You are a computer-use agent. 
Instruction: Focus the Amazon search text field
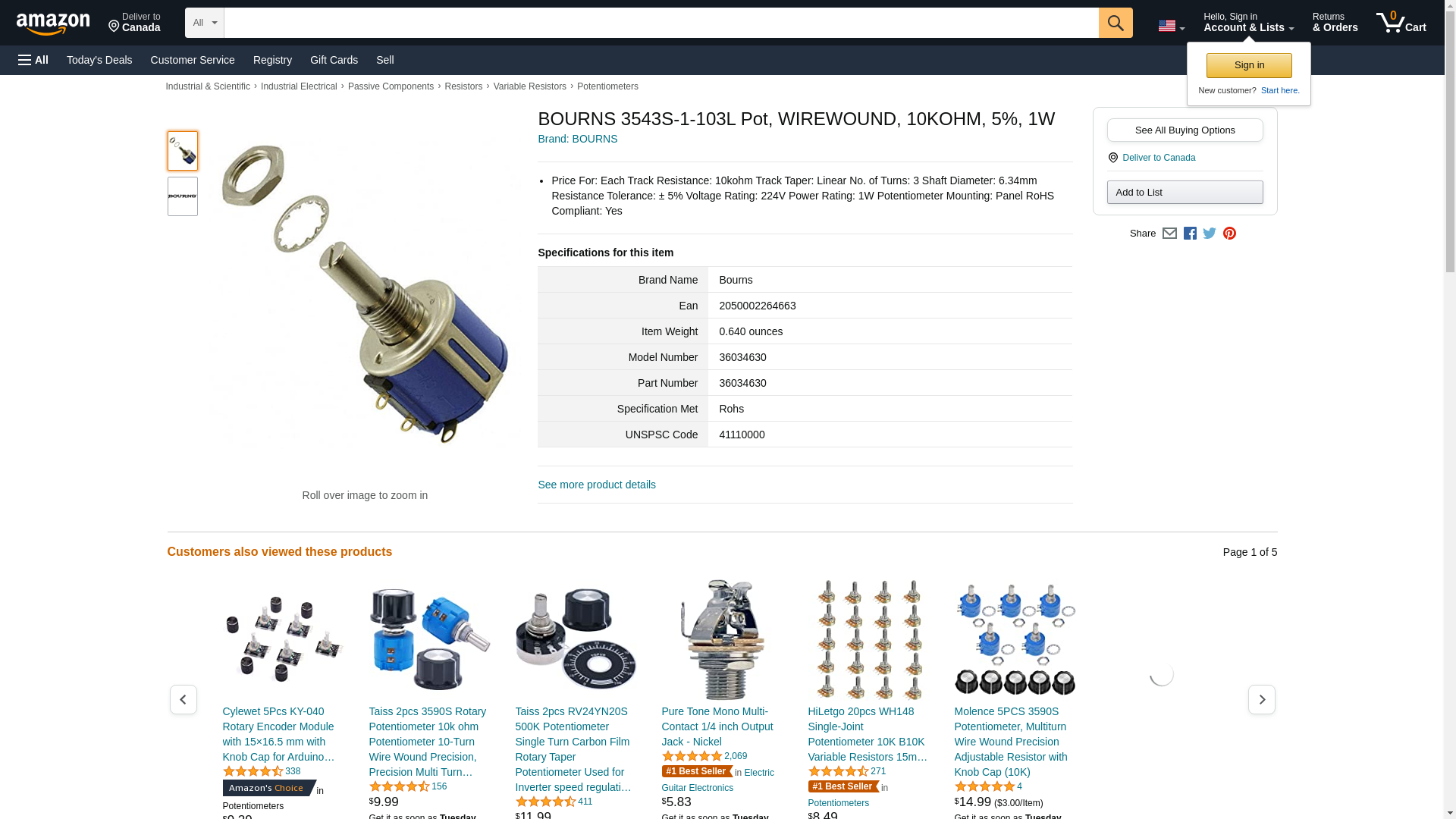click(661, 23)
